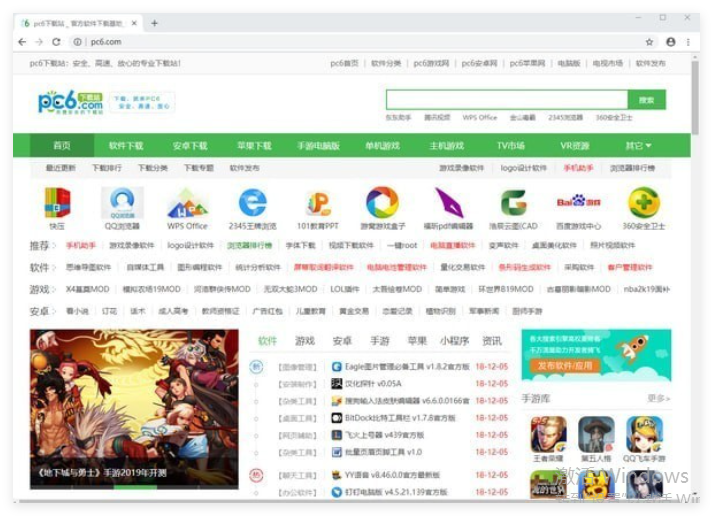Switch to the 资讯 list tab
The height and width of the screenshot is (516, 713).
click(x=492, y=341)
